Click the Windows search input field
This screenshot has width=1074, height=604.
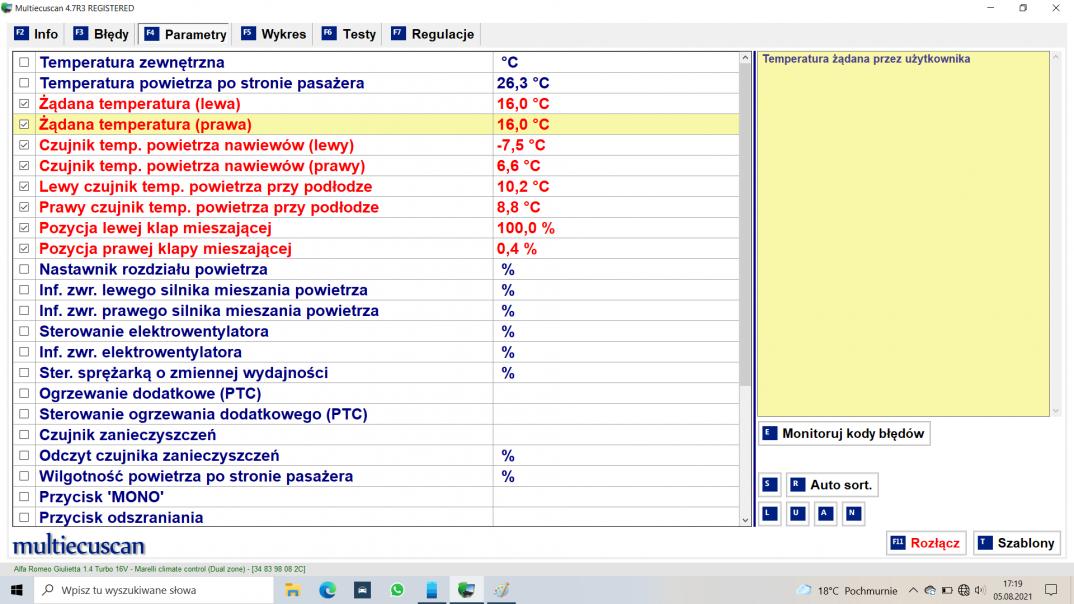pyautogui.click(x=150, y=590)
